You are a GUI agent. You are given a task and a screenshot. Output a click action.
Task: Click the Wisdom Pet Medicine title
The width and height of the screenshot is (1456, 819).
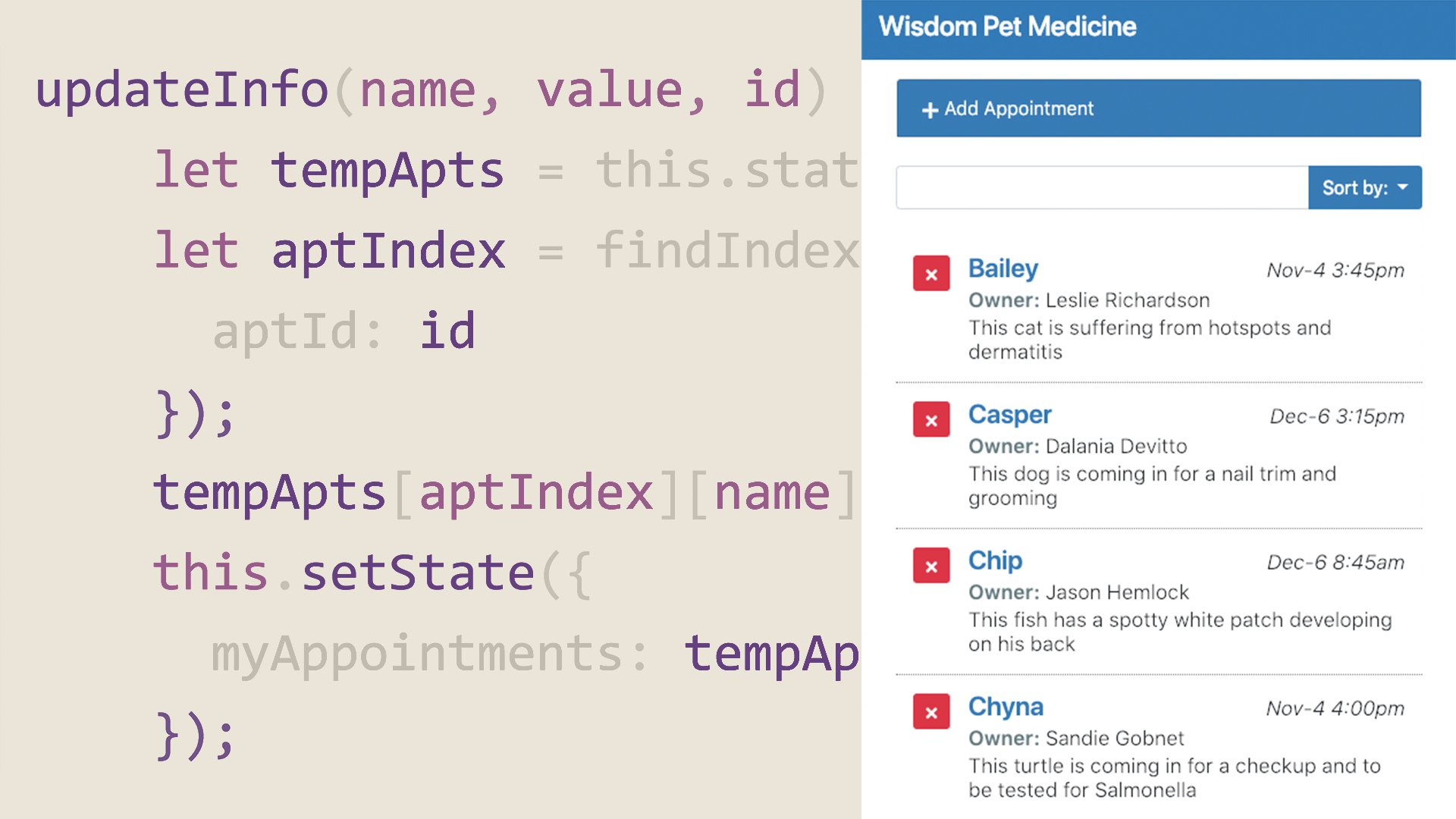[1007, 27]
